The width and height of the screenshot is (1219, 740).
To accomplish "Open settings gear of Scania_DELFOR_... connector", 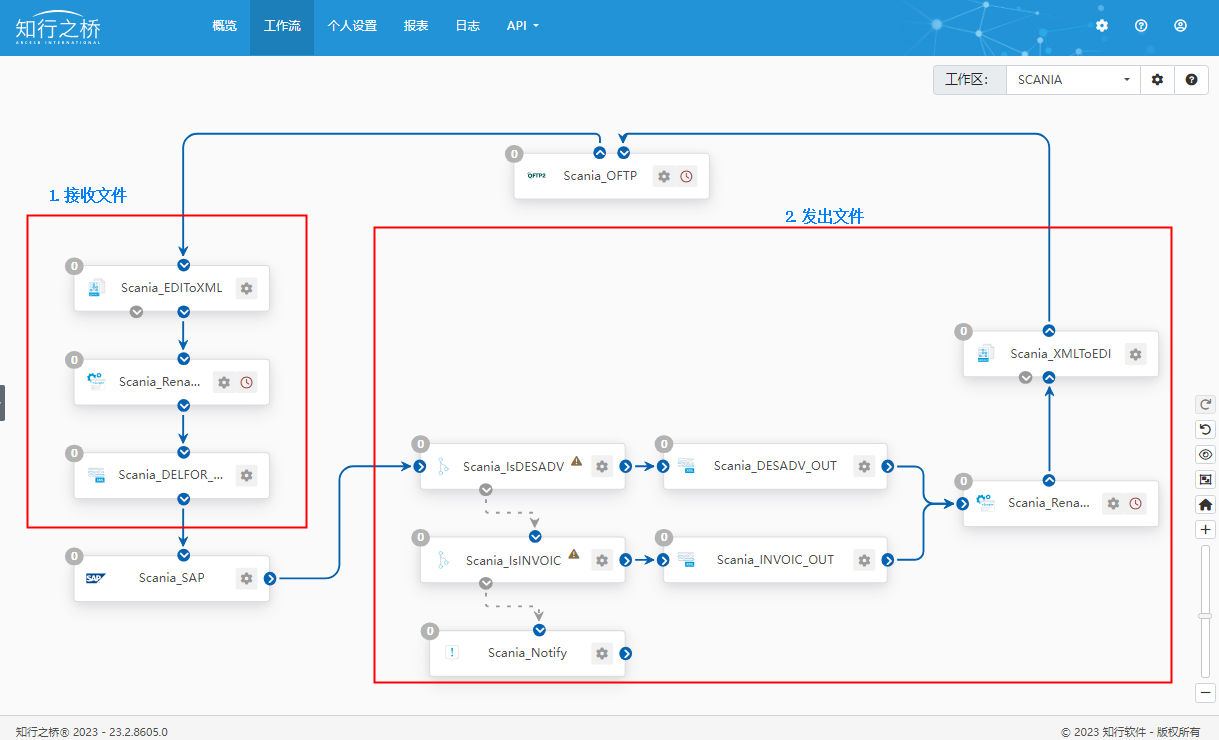I will [x=247, y=475].
